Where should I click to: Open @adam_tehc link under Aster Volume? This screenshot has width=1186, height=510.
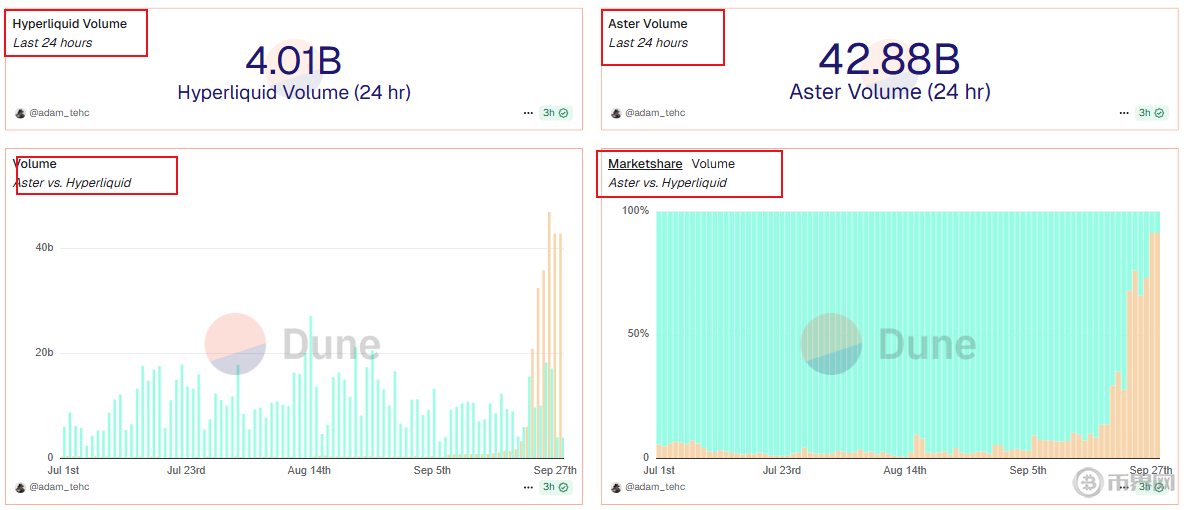point(655,113)
